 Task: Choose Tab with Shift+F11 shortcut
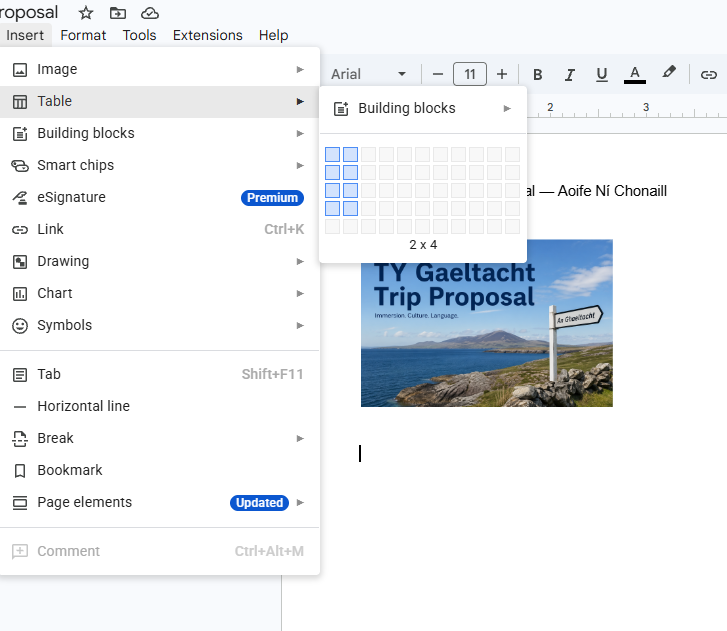pyautogui.click(x=159, y=375)
